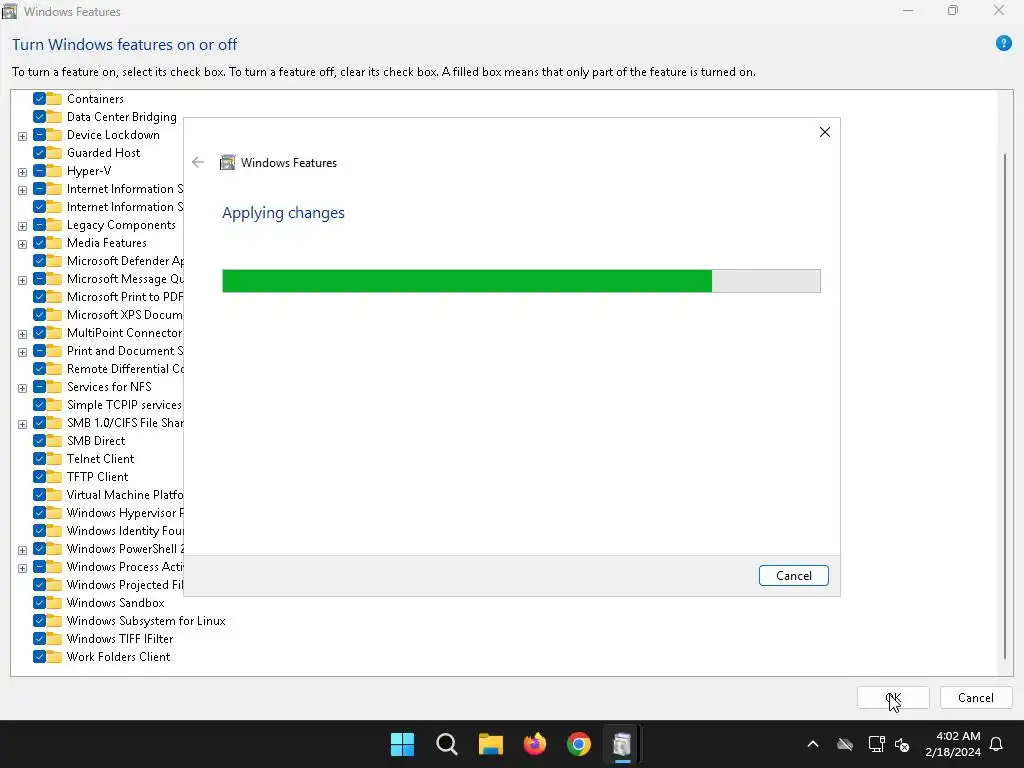1024x768 pixels.
Task: Click the Guarded Host folder icon
Action: click(x=54, y=153)
